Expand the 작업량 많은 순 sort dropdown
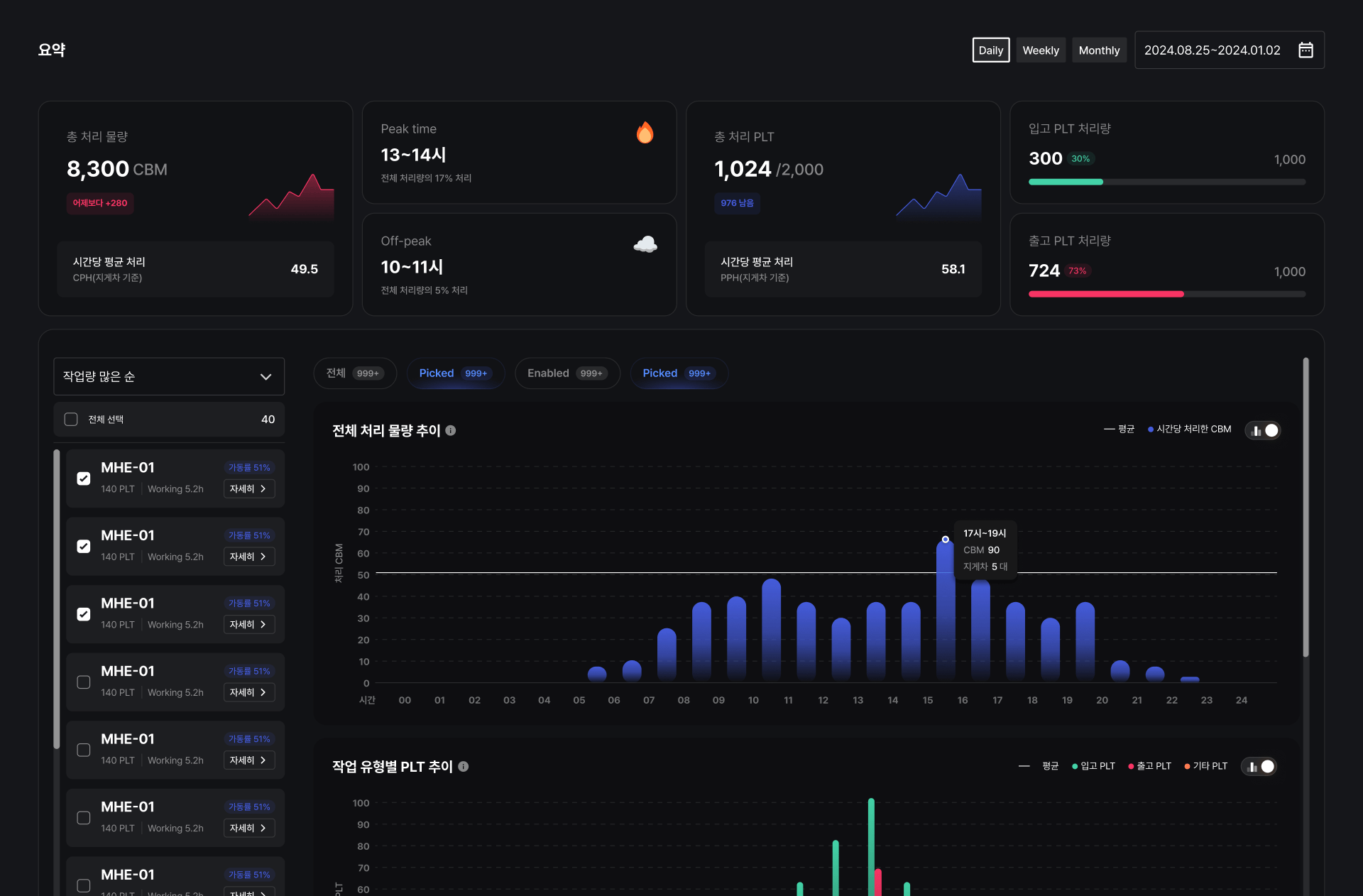 (x=169, y=376)
